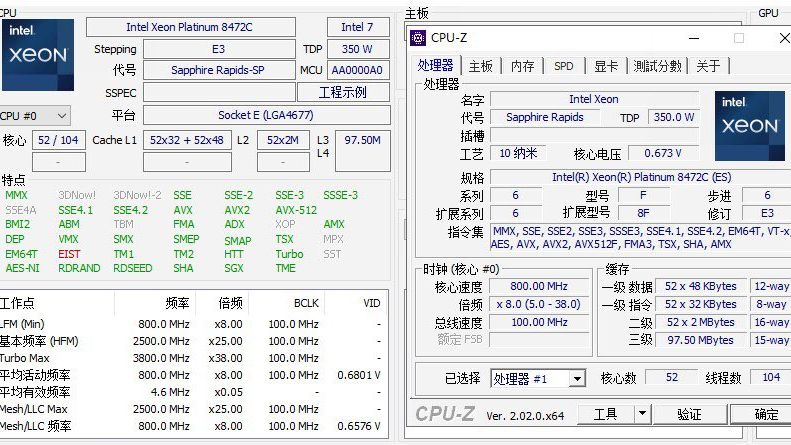The image size is (791, 445).
Task: Minimize the CPU-Z window
Action: 694,38
